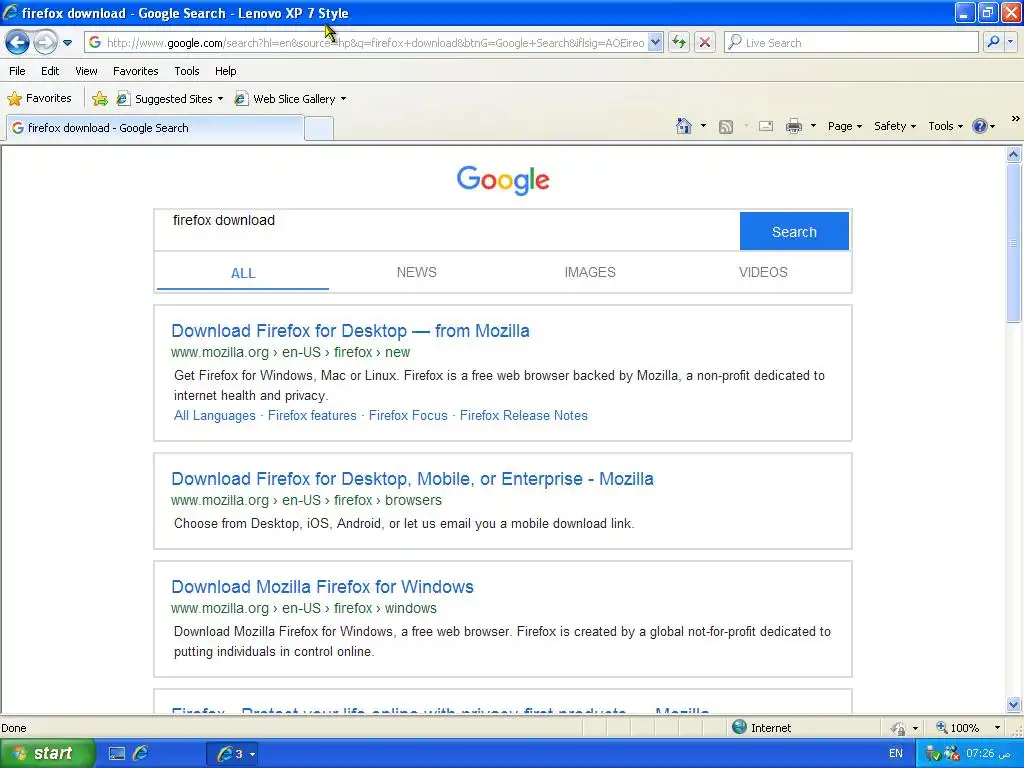Click the vertical scrollbar thumb

click(1014, 242)
